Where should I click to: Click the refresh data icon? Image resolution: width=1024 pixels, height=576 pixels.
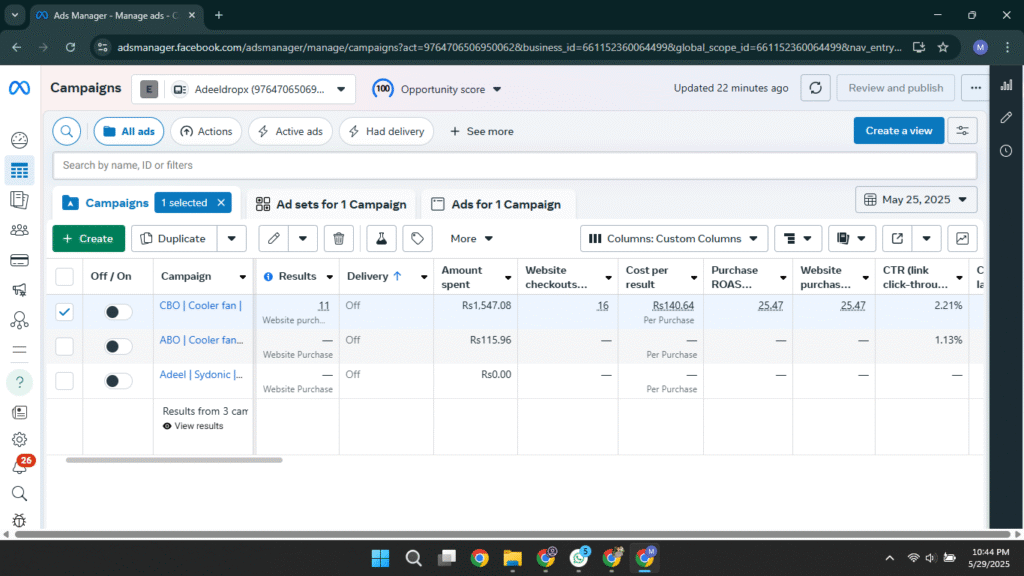tap(816, 88)
